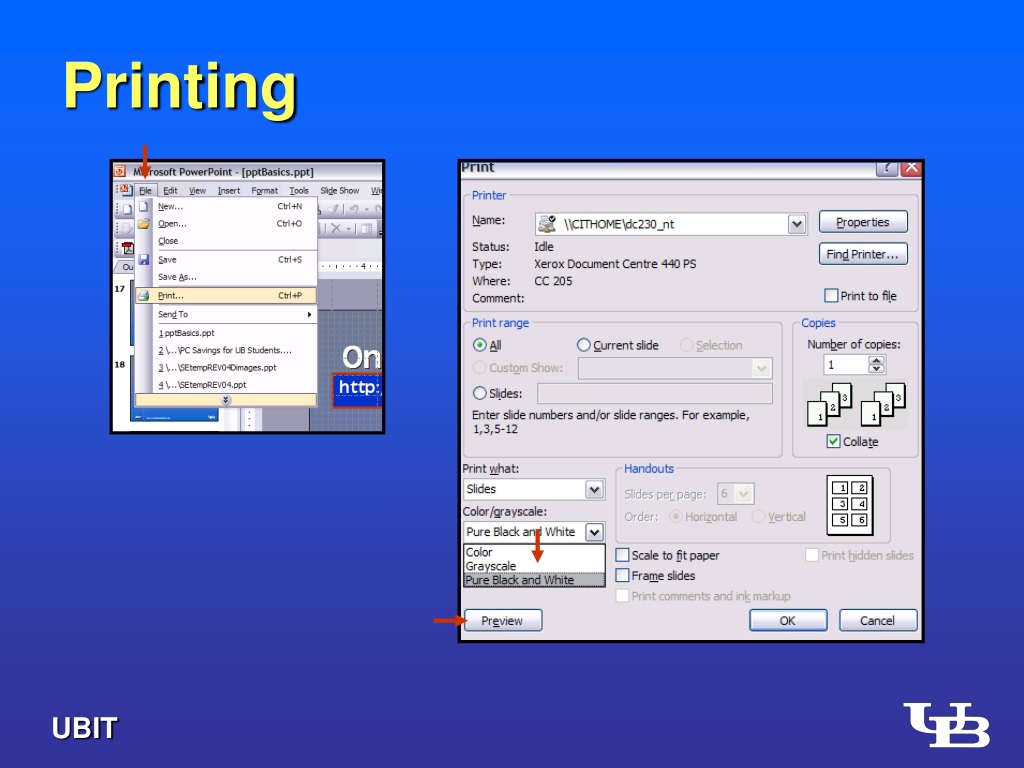Open the Color/grayscale dropdown arrow
The width and height of the screenshot is (1024, 768).
594,532
